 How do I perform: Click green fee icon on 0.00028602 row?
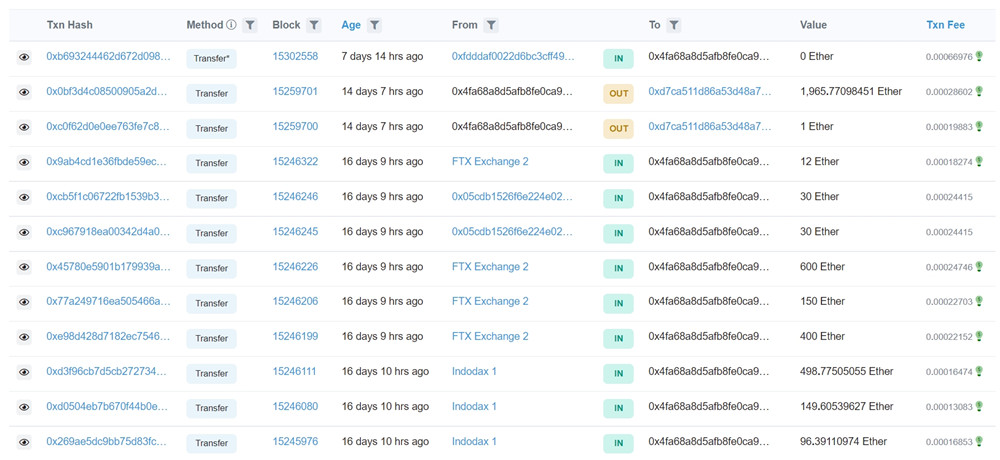coord(979,92)
